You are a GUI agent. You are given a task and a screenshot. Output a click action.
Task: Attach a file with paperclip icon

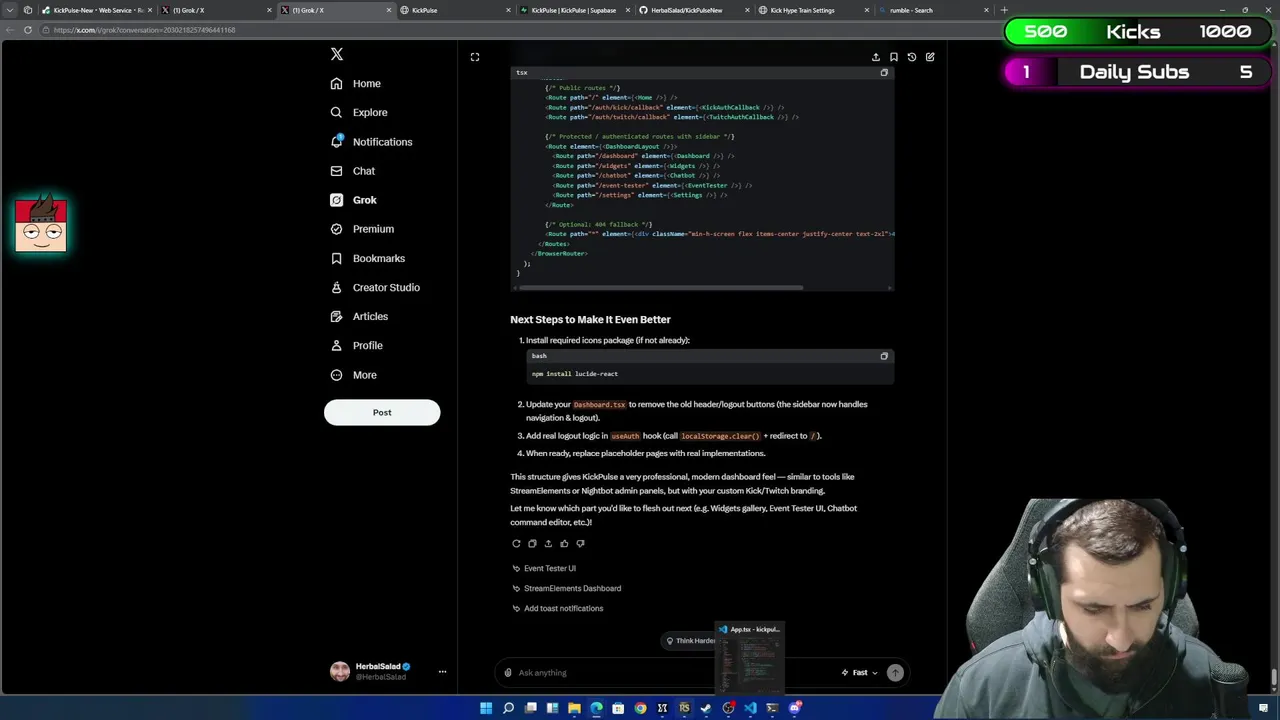click(508, 673)
